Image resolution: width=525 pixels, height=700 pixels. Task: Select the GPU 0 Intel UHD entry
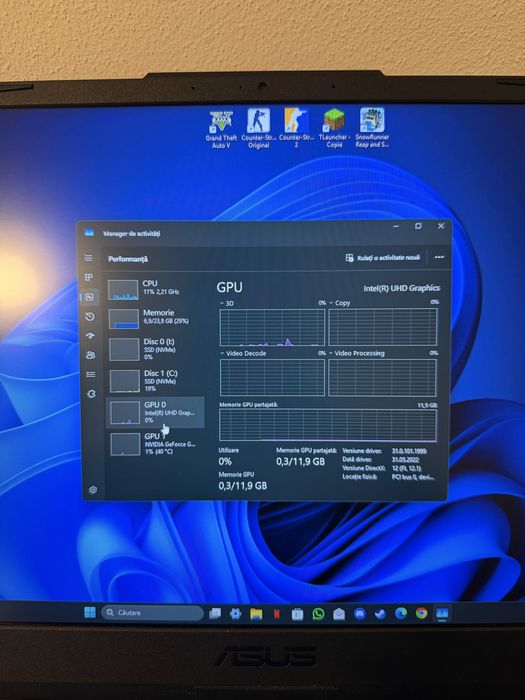pyautogui.click(x=155, y=412)
